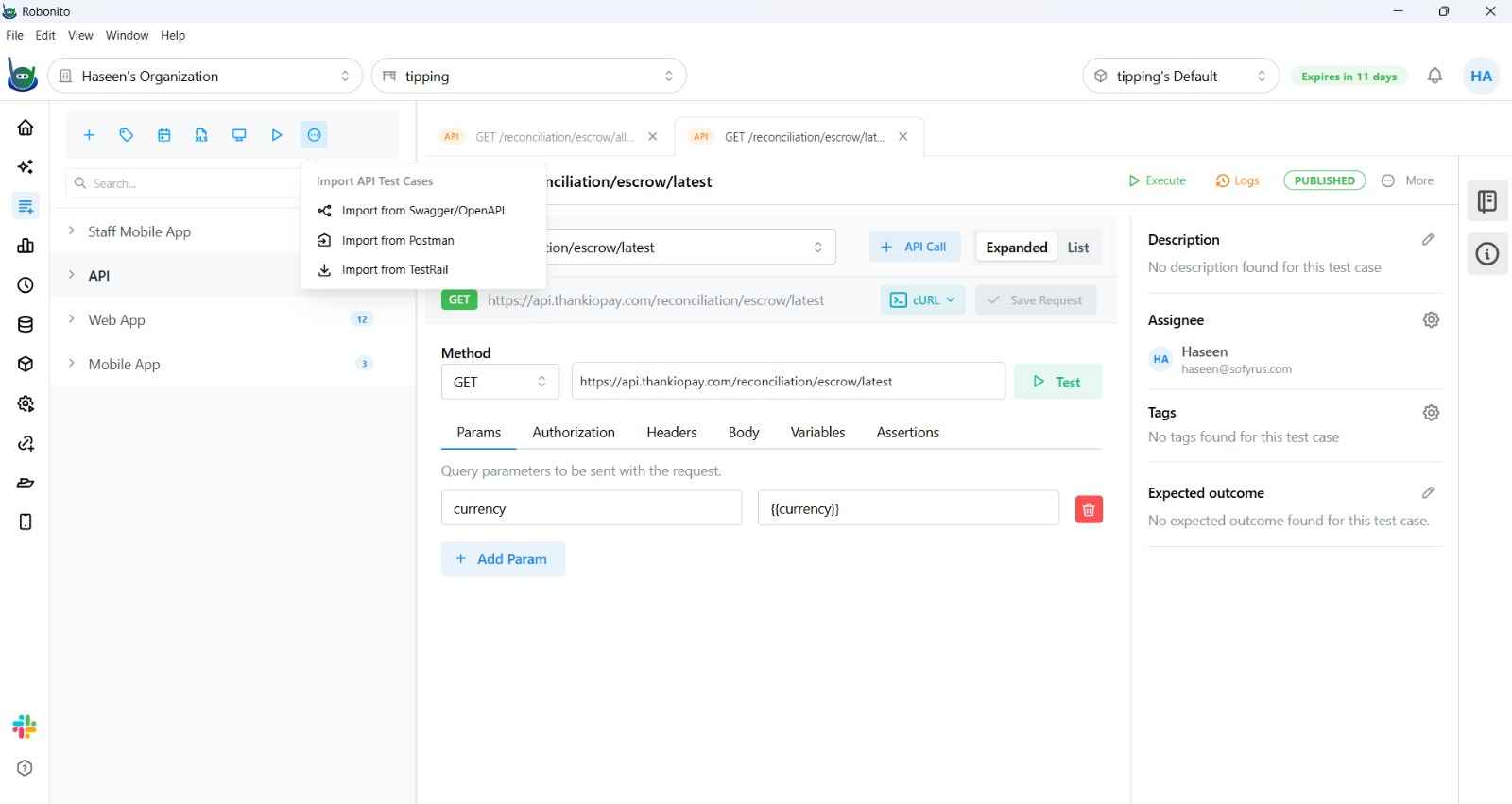
Task: Open the cURL dropdown
Action: pos(922,300)
